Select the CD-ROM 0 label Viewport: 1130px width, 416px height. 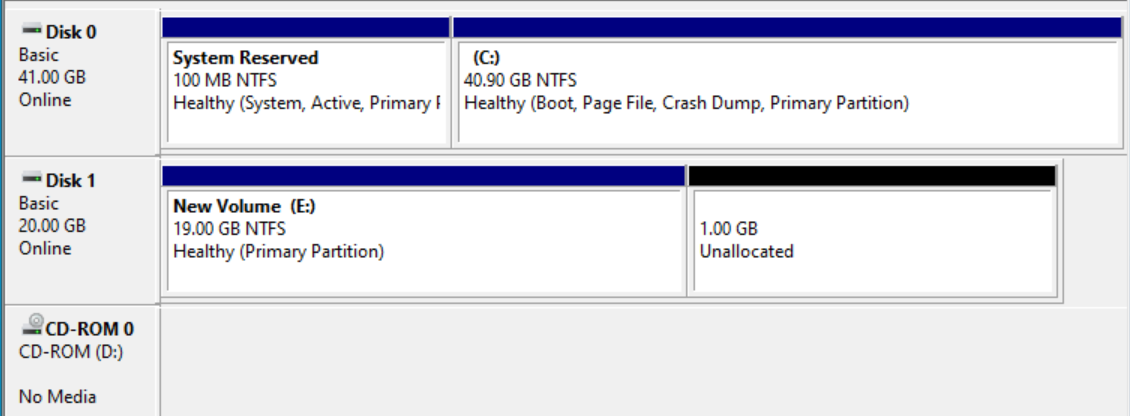coord(89,329)
